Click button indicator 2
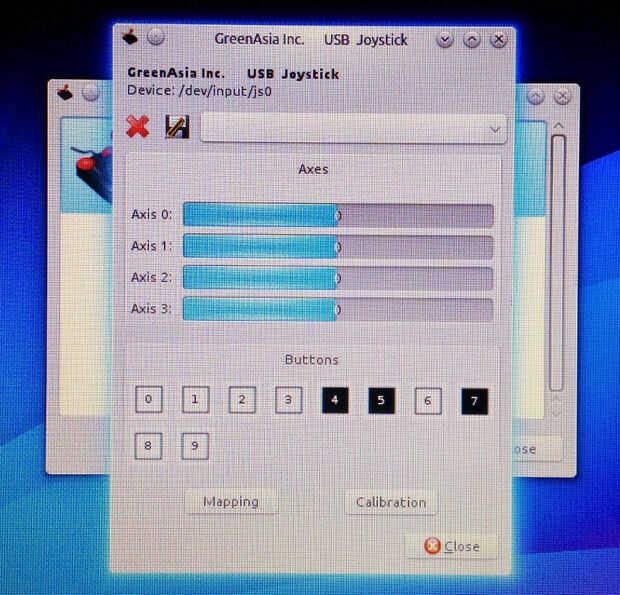 [242, 400]
